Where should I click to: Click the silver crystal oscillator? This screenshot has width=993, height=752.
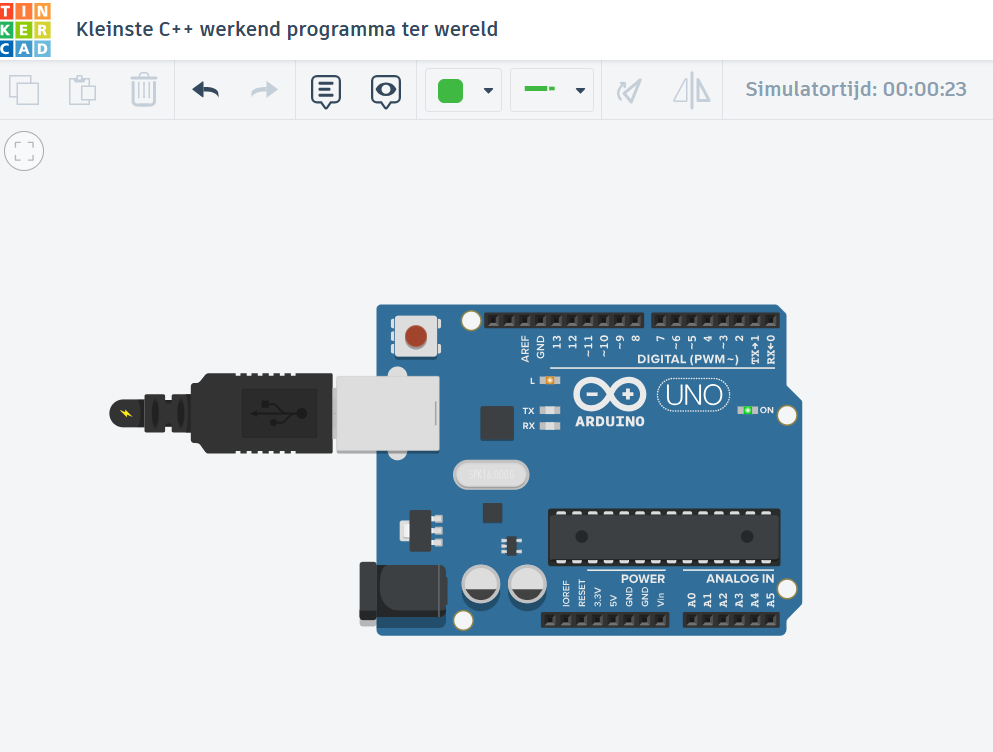(x=491, y=475)
